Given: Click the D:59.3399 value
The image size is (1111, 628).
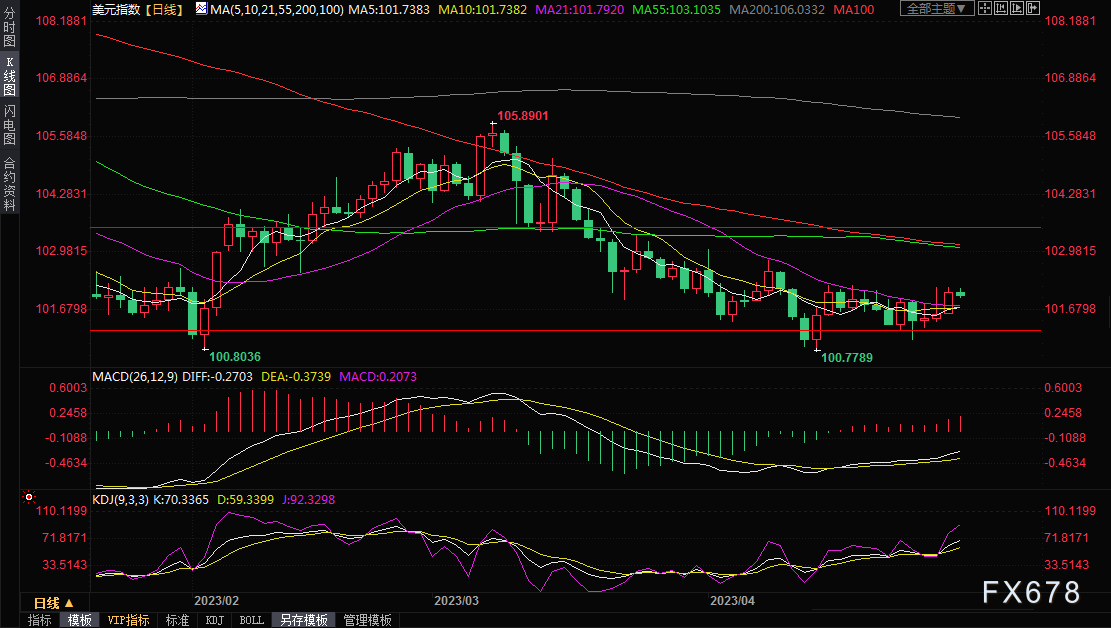Looking at the screenshot, I should (245, 500).
